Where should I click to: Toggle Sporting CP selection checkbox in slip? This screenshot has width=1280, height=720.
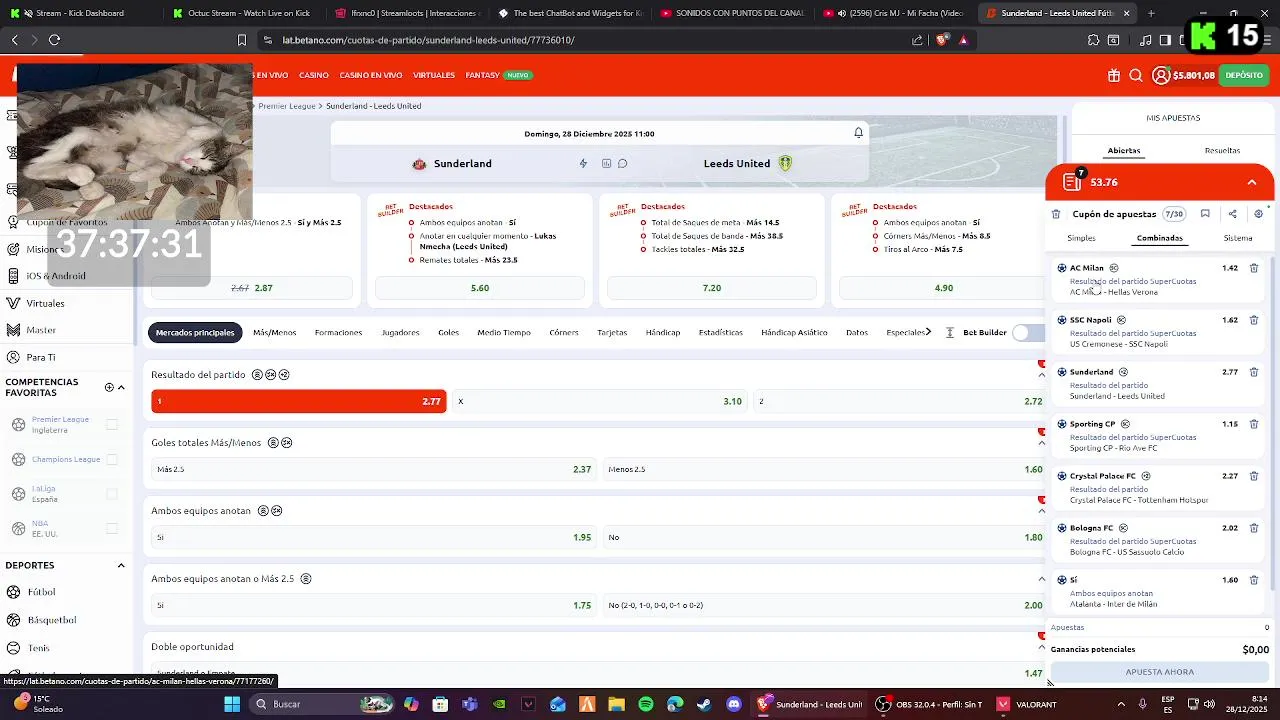click(1062, 424)
